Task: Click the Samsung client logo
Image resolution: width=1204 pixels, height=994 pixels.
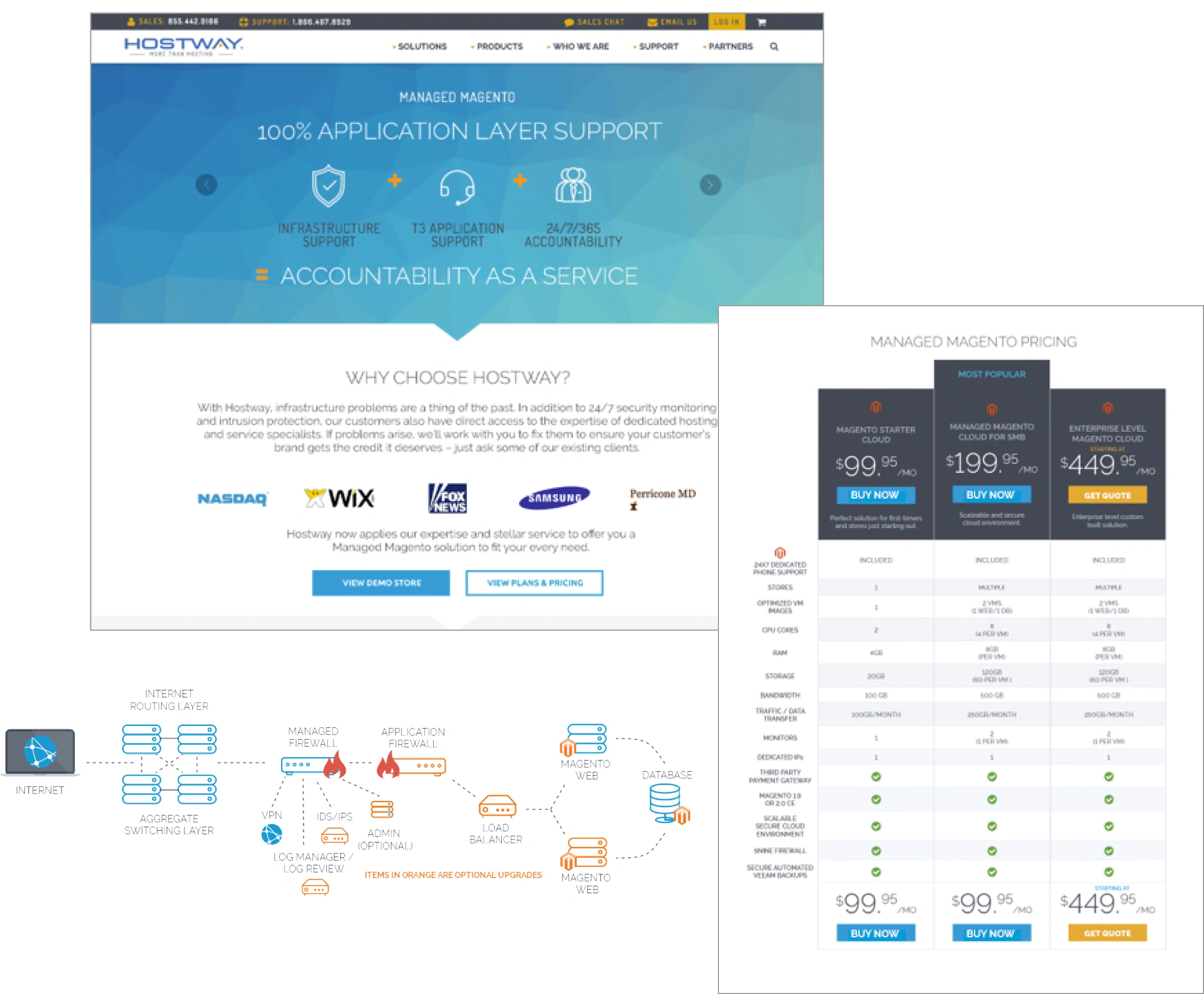Action: point(554,498)
